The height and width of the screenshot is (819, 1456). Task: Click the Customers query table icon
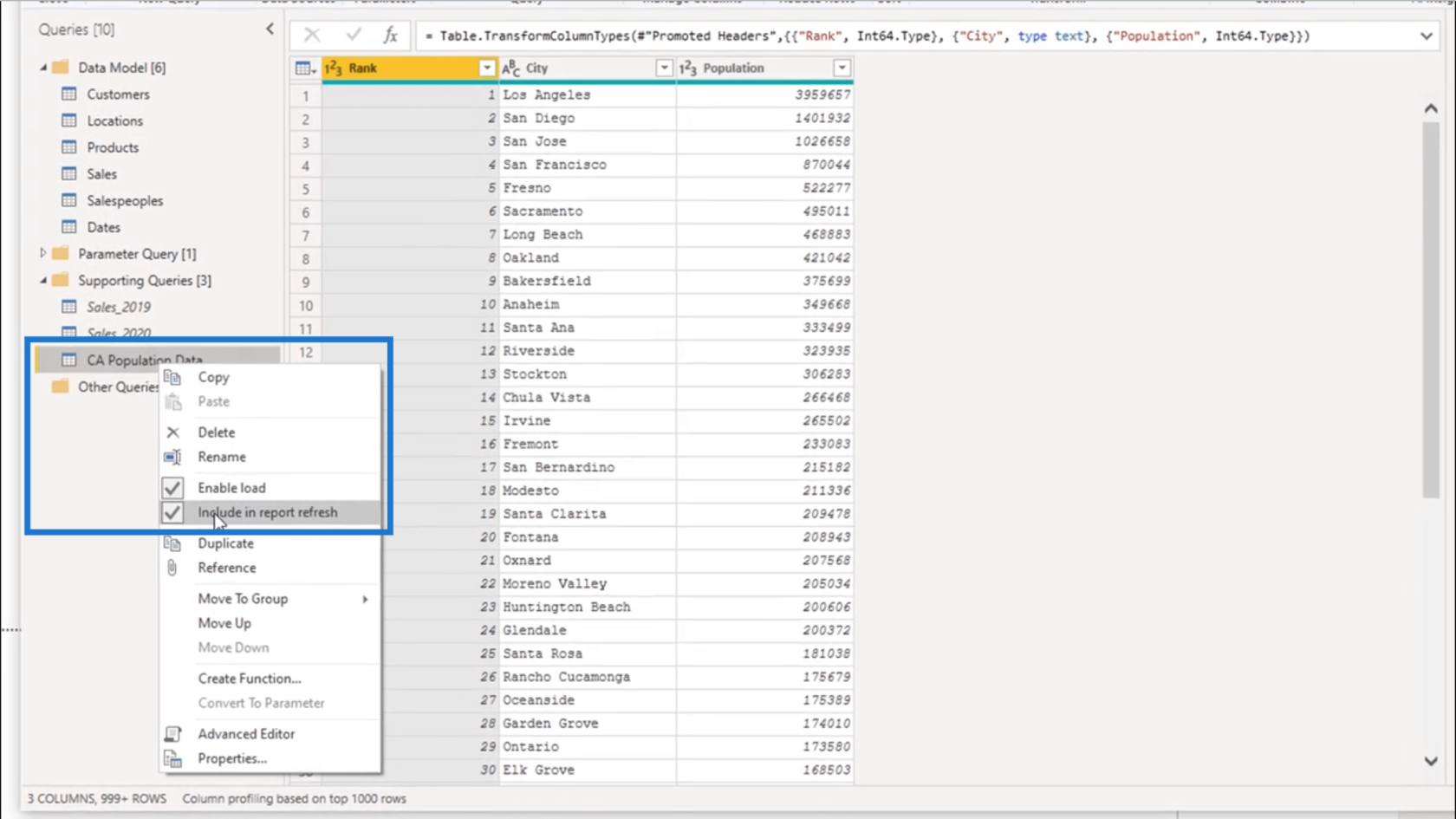[x=69, y=94]
